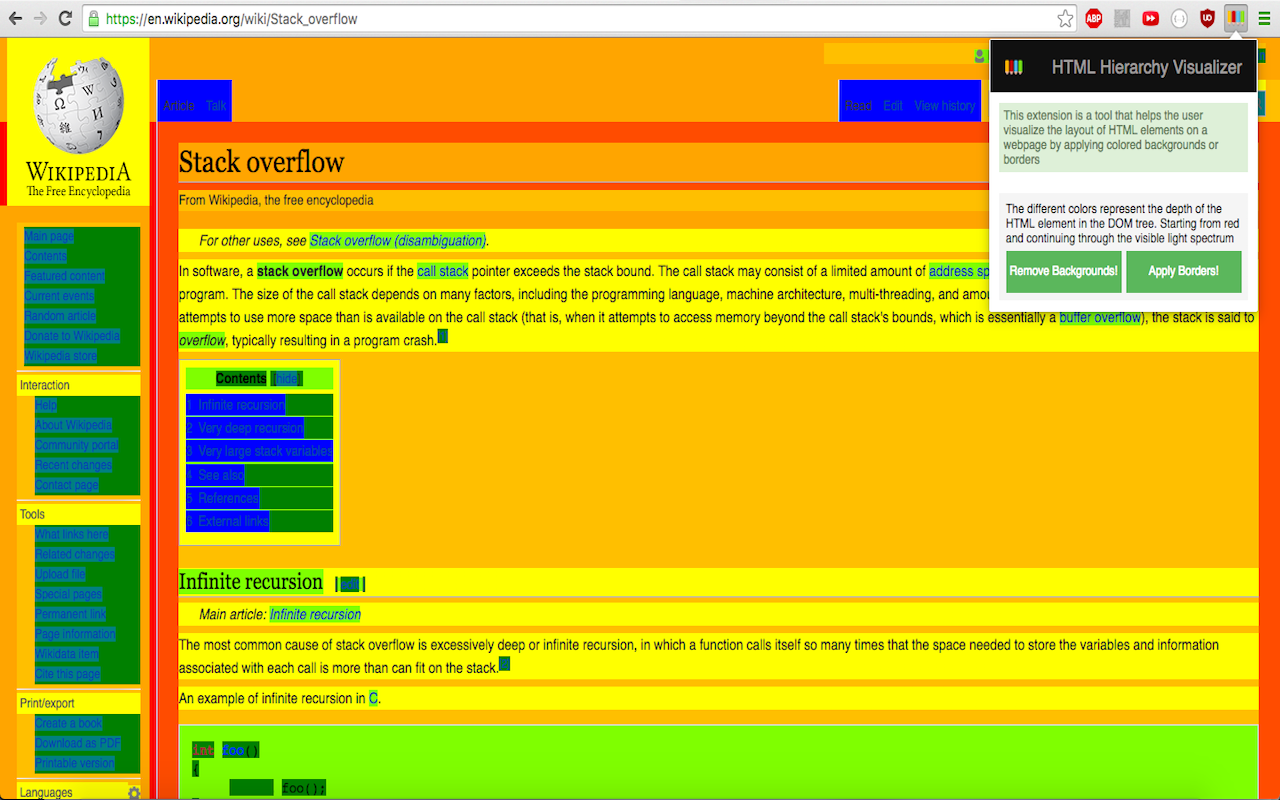Open the Chrome hamburger menu
The width and height of the screenshot is (1280, 800).
[1264, 18]
